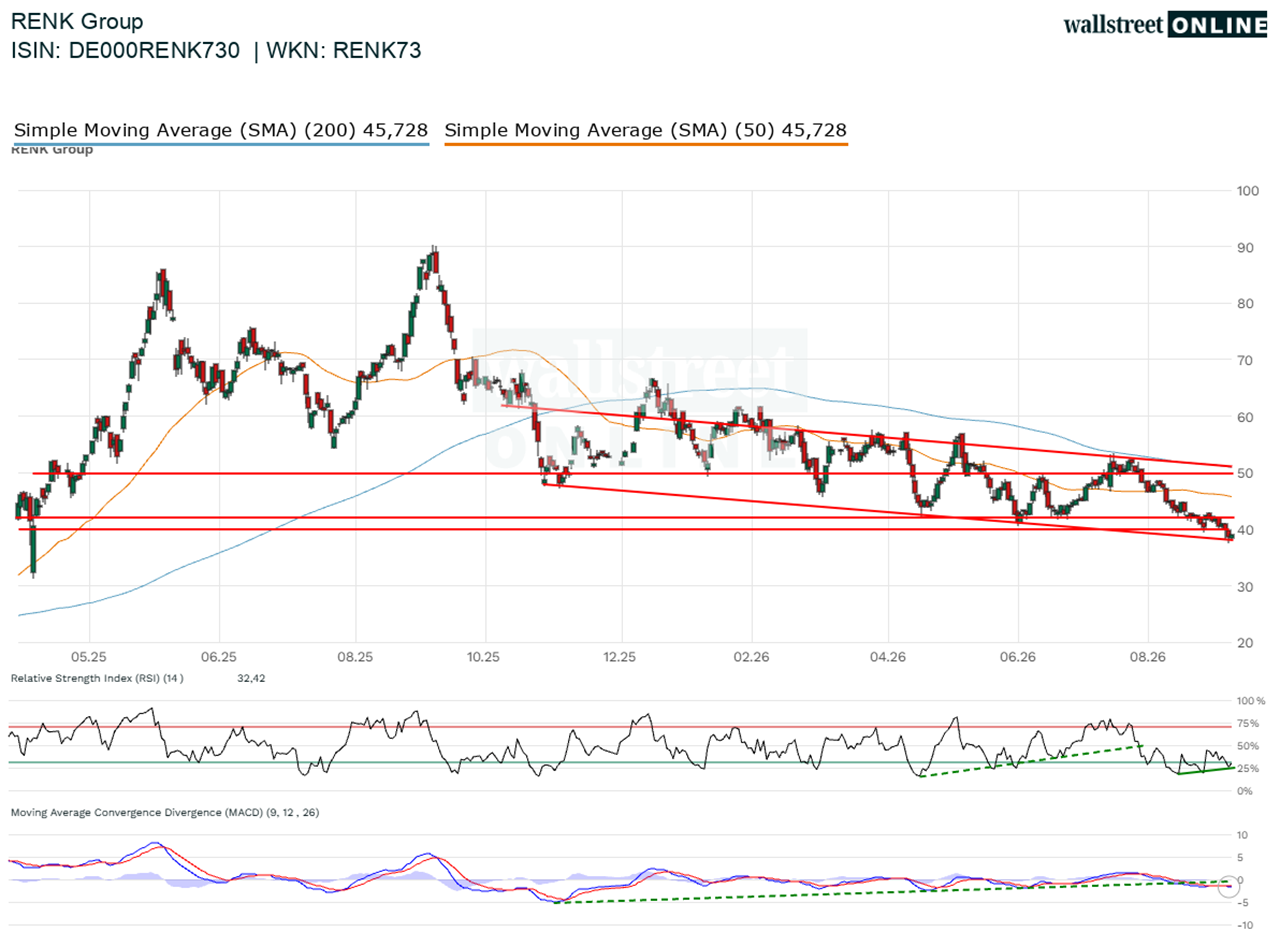Screen dimensions: 1280x940
Task: Click the 08.25 date label on time axis
Action: pos(355,656)
